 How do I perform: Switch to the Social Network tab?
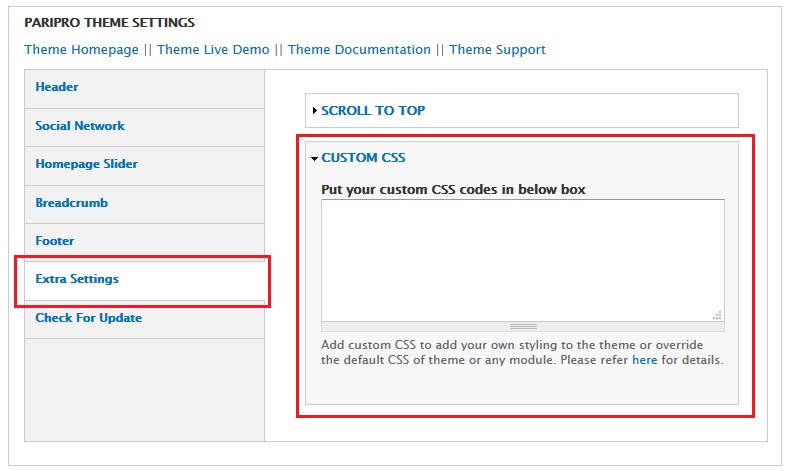80,126
